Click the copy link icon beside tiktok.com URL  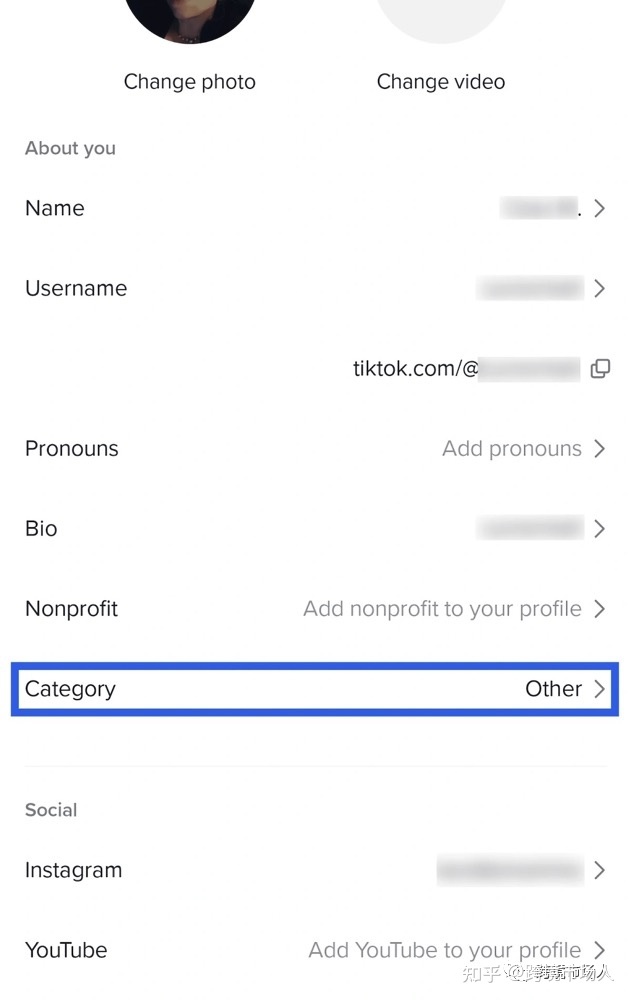point(600,368)
